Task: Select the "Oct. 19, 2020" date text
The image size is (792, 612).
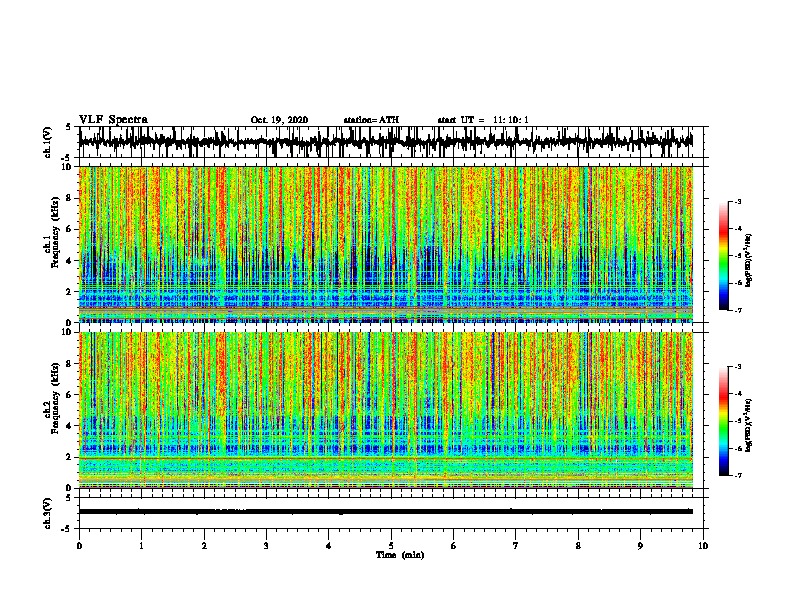Action: (279, 120)
